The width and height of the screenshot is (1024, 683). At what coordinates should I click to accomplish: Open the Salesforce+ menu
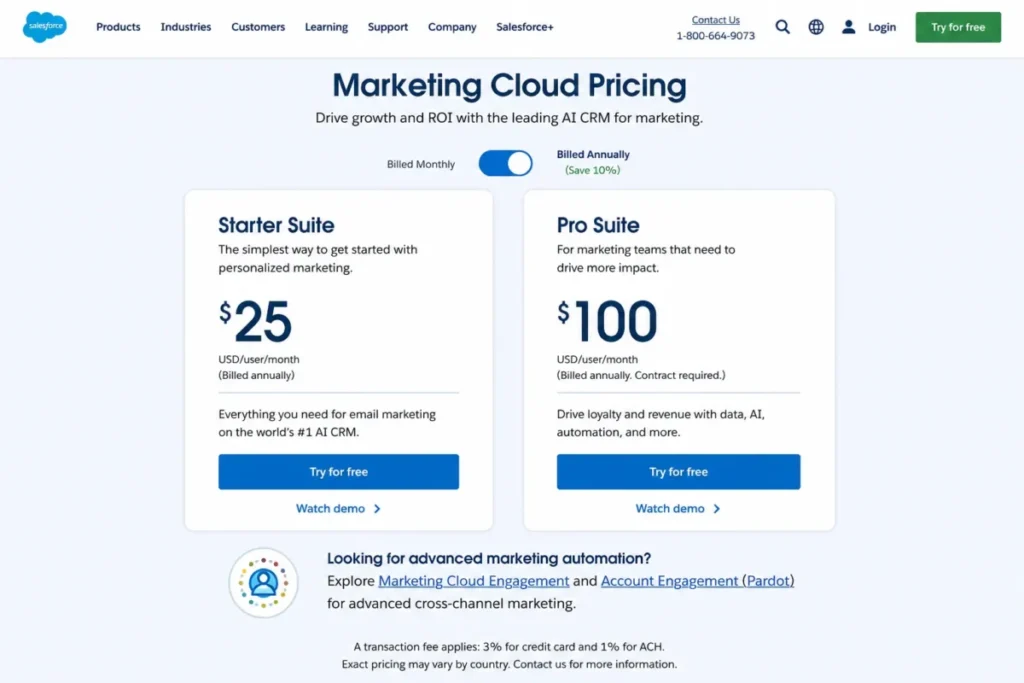point(525,27)
